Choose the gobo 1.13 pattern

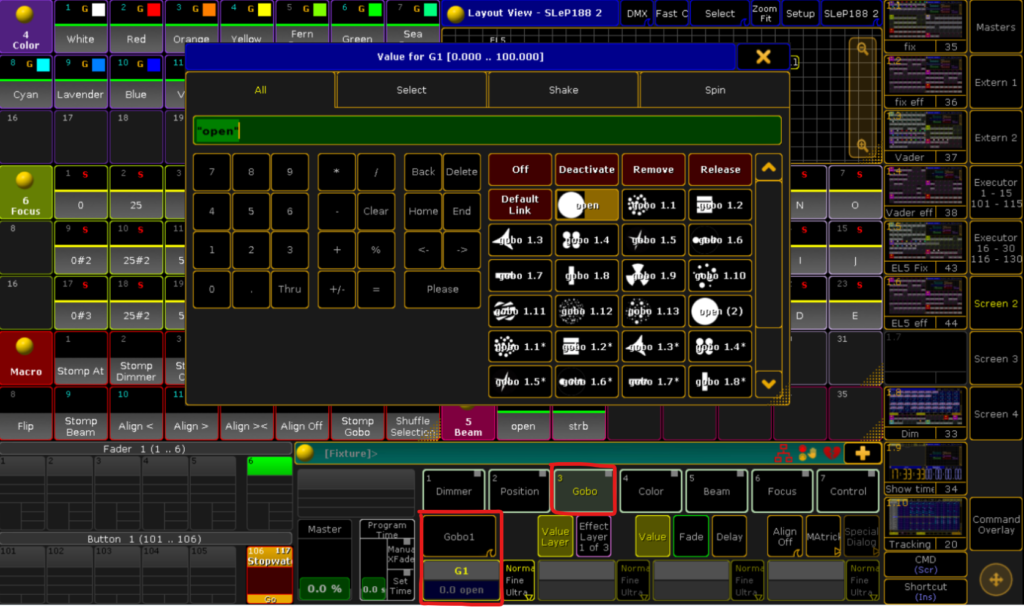[x=653, y=311]
